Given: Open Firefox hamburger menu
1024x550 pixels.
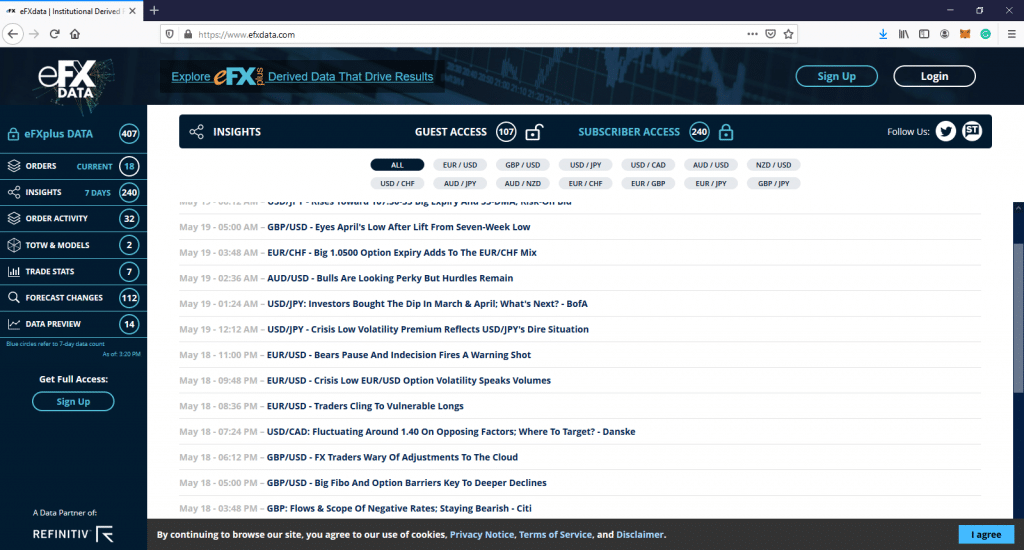Looking at the screenshot, I should (1012, 34).
